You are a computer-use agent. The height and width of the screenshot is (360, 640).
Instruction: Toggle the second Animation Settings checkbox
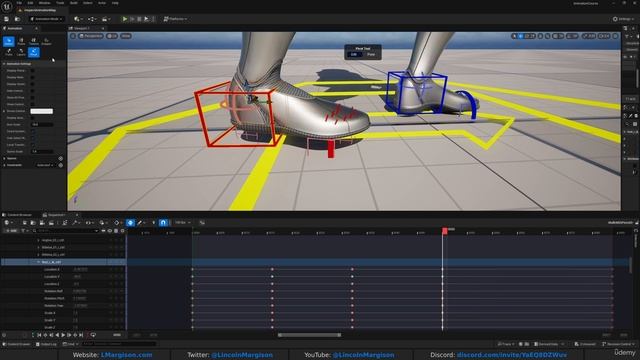coord(32,77)
